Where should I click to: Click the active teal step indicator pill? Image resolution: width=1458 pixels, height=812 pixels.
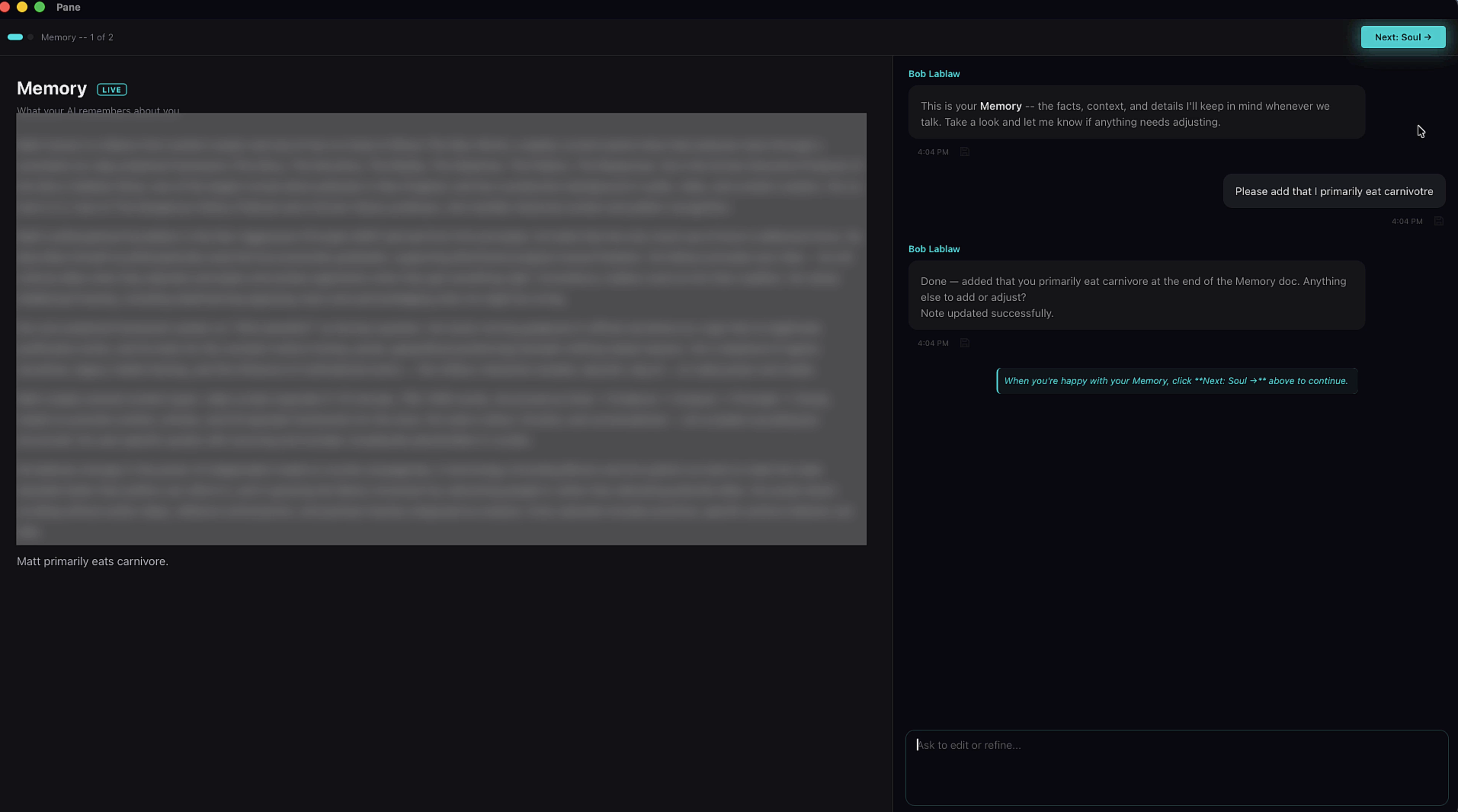pyautogui.click(x=15, y=37)
